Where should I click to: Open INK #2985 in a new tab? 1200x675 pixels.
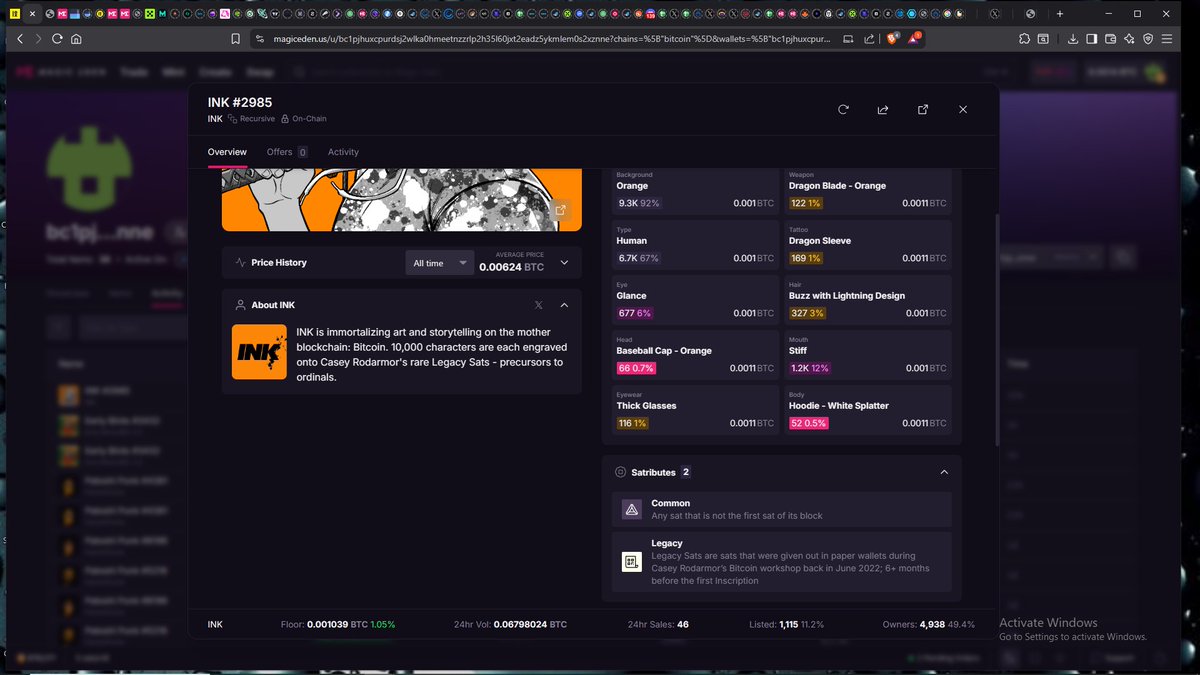[x=923, y=110]
